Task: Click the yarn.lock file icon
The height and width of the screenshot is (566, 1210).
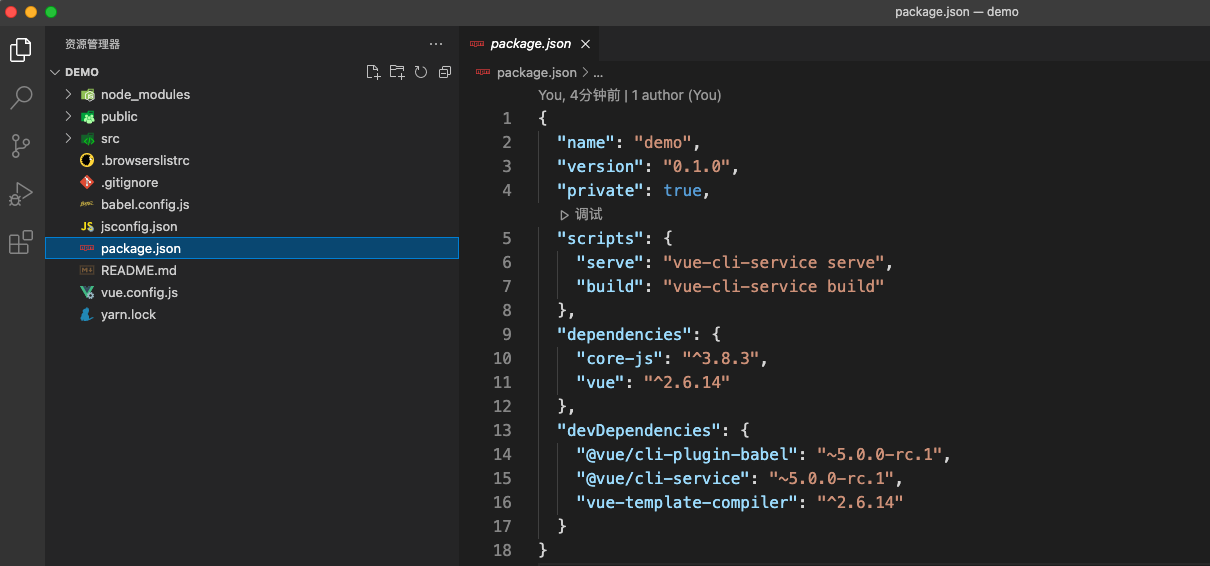Action: [x=87, y=314]
